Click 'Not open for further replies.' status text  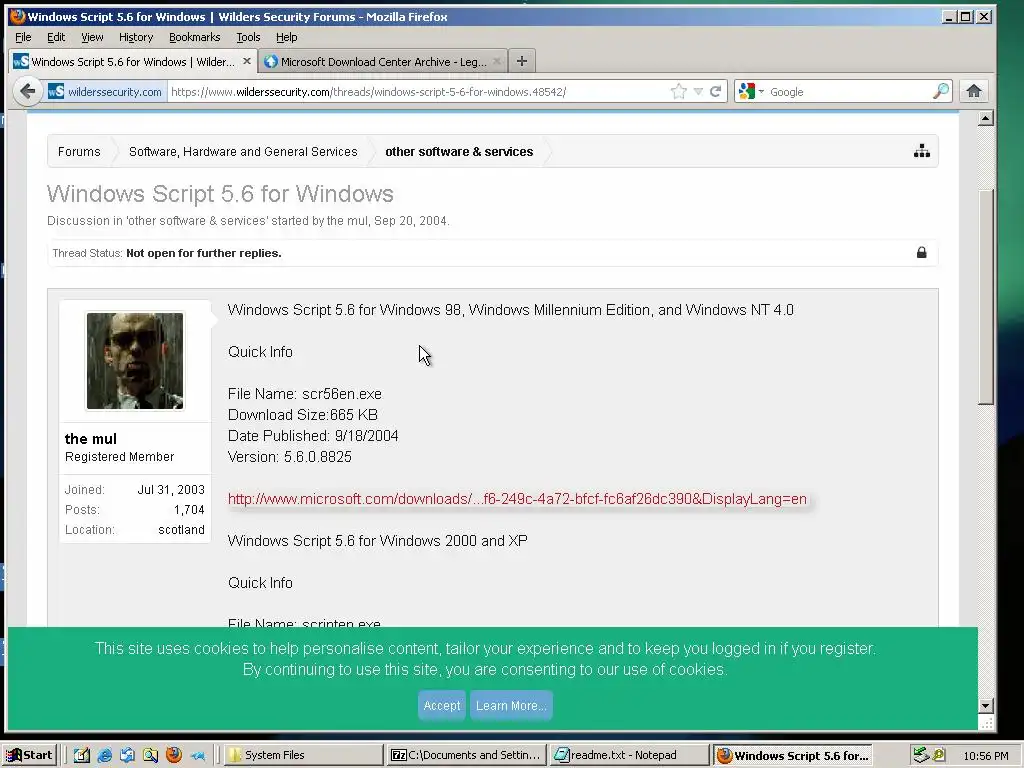click(204, 253)
